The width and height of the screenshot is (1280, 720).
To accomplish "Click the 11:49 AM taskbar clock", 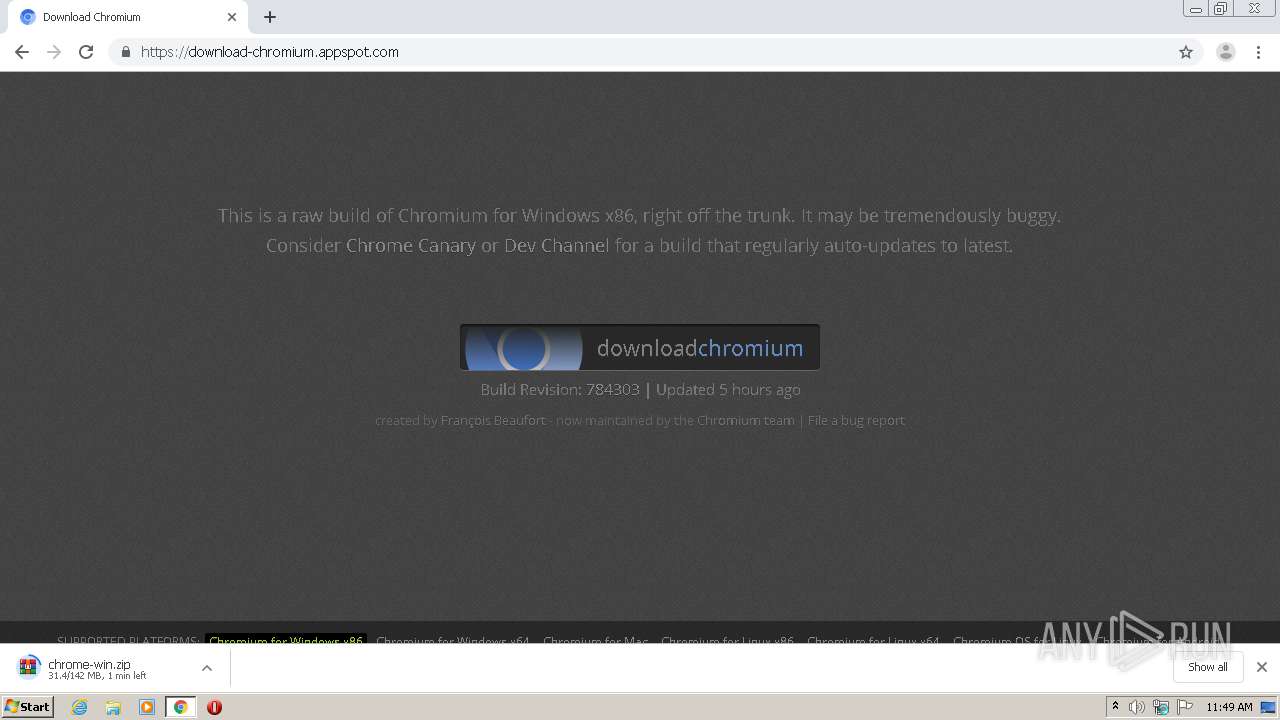I will click(1229, 707).
